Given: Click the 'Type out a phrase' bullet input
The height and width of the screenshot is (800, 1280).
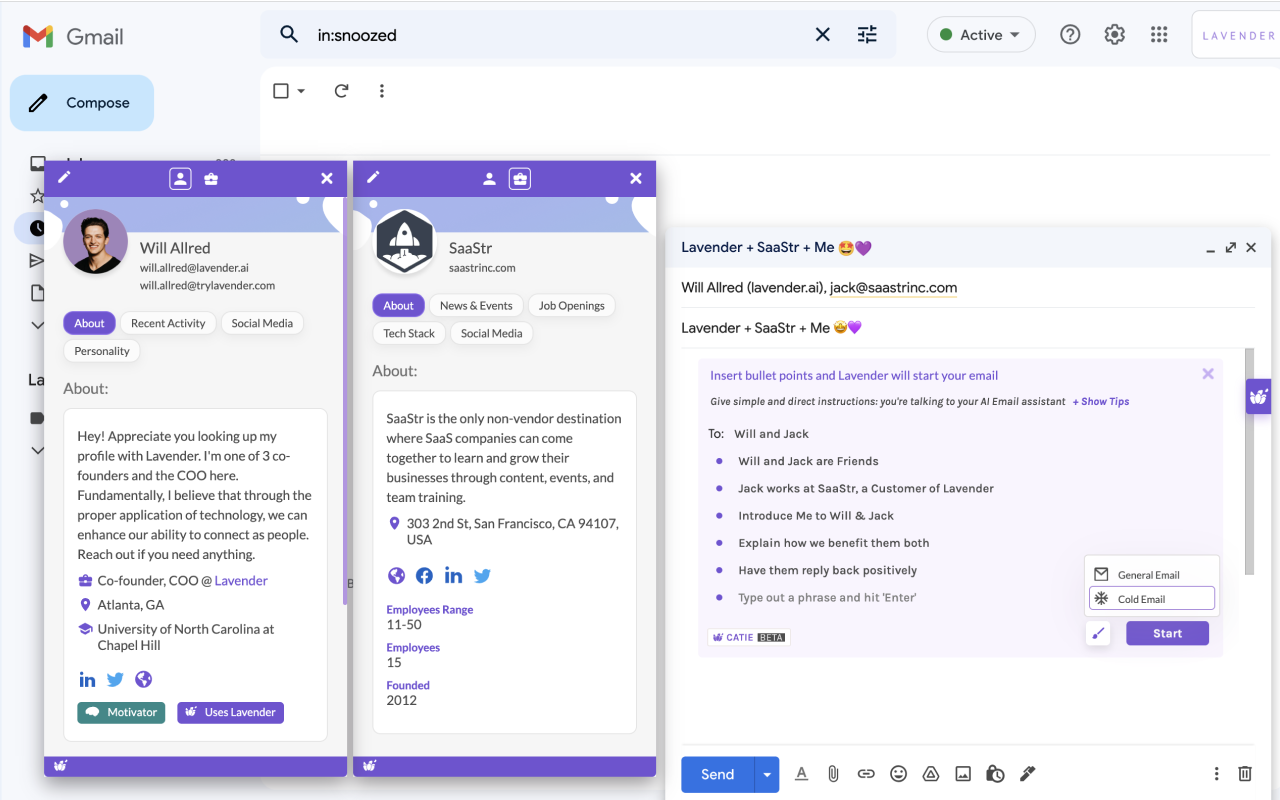Looking at the screenshot, I should 827,598.
